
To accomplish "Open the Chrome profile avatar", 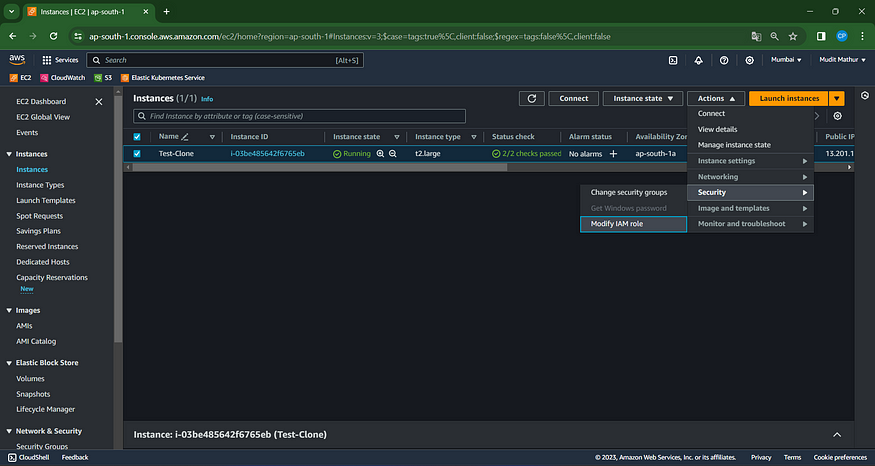I will tap(842, 36).
